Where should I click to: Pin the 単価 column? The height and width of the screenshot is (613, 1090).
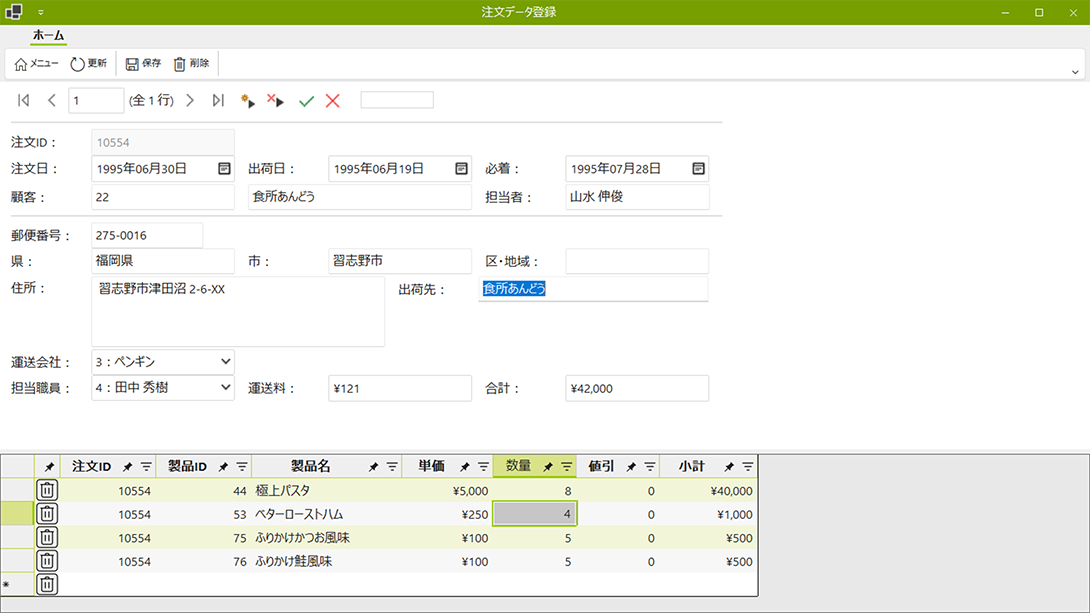coord(464,467)
